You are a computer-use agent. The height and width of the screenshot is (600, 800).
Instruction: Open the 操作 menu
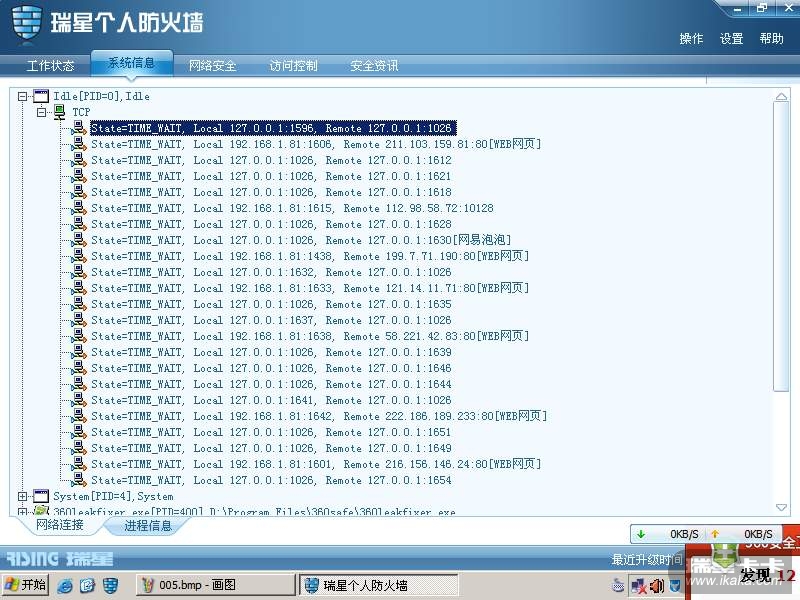pos(691,39)
